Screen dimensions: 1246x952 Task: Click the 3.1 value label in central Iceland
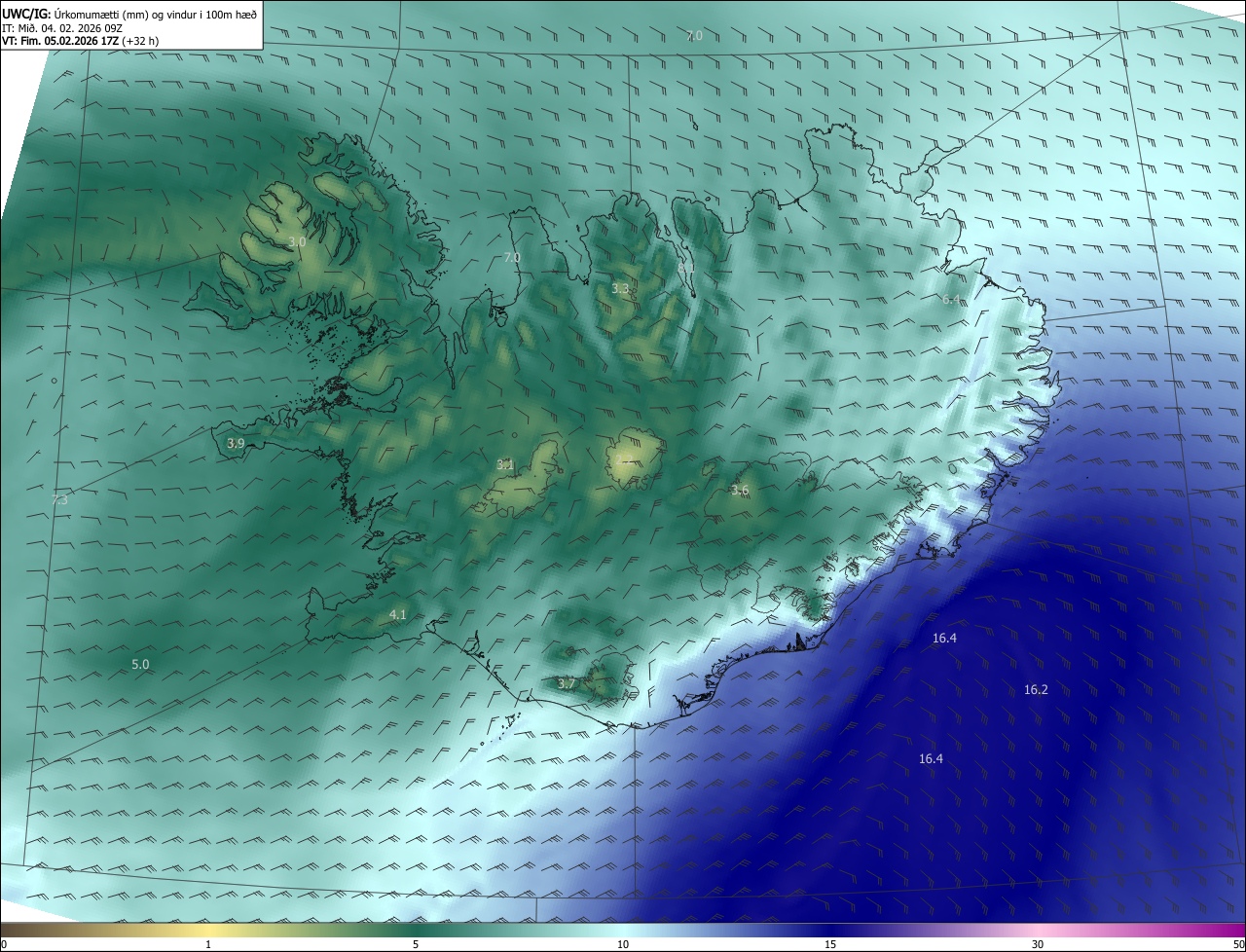click(x=505, y=465)
